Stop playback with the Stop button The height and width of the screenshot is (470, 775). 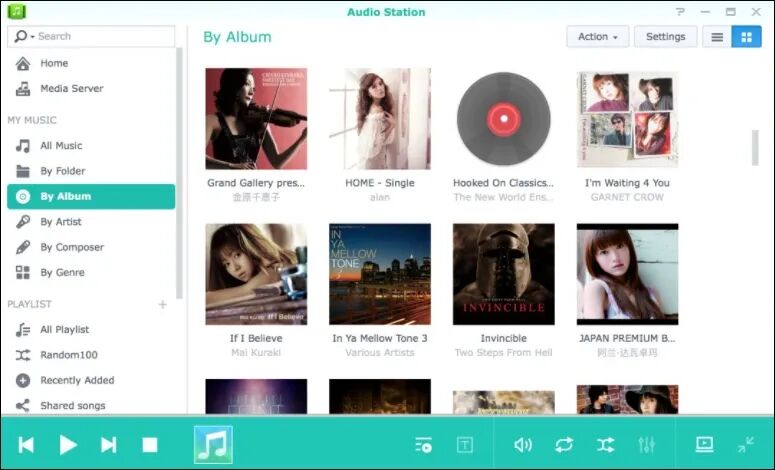[150, 445]
